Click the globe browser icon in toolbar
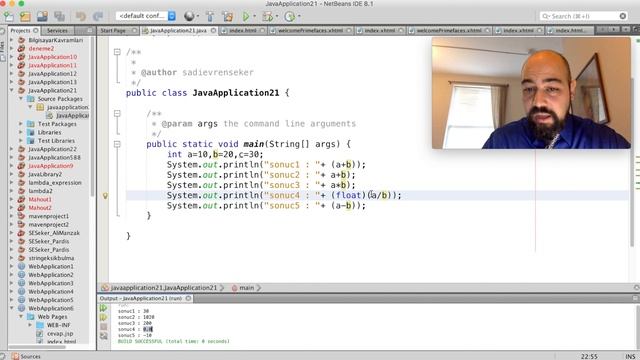The height and width of the screenshot is (360, 640). click(x=189, y=16)
